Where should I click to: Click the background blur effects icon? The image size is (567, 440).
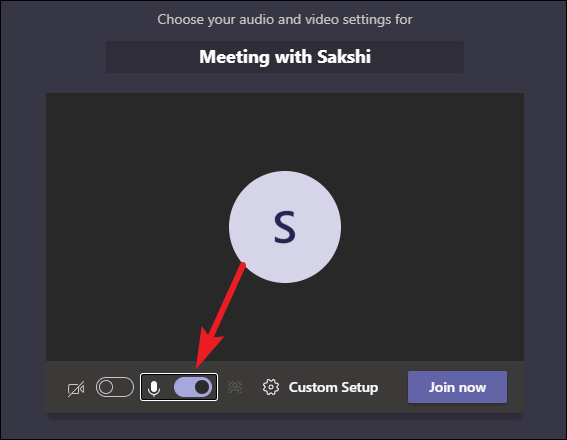click(x=235, y=387)
